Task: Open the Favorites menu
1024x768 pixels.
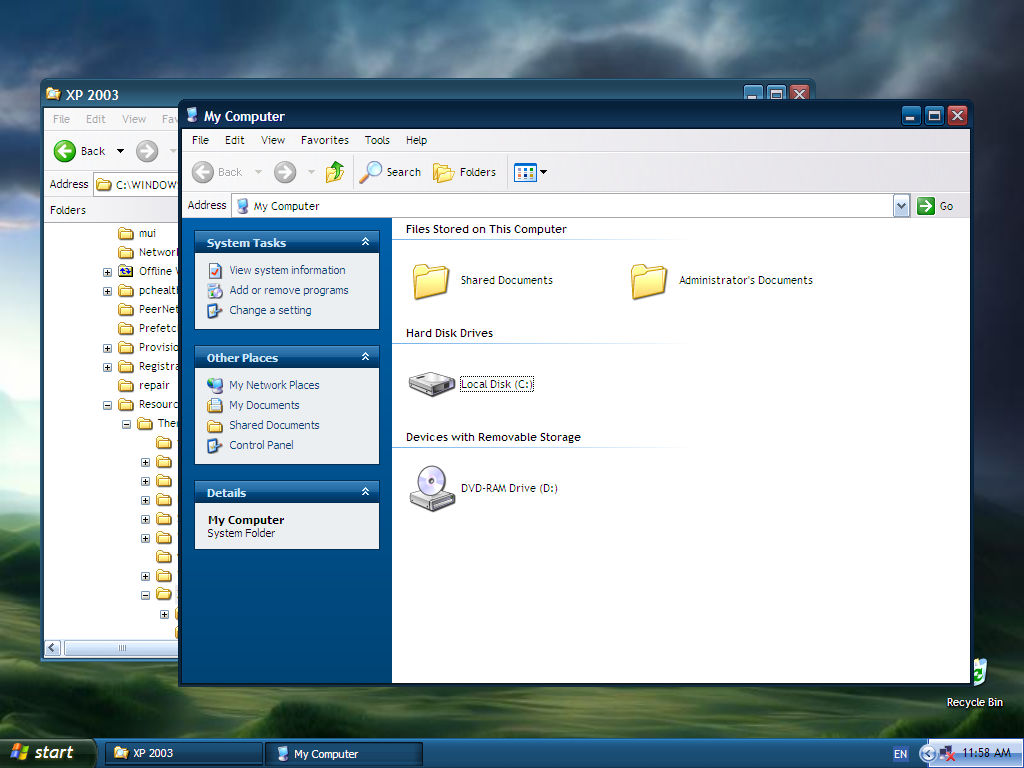Action: (x=324, y=140)
